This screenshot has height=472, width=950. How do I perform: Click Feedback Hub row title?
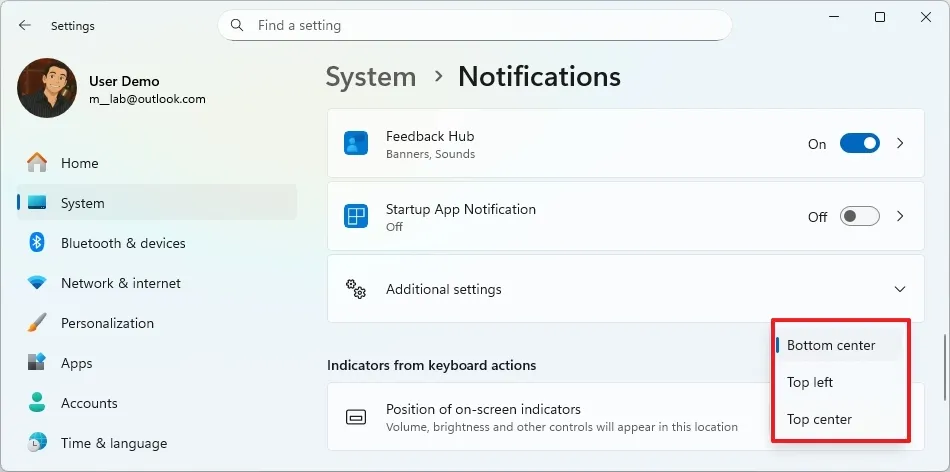(x=430, y=136)
